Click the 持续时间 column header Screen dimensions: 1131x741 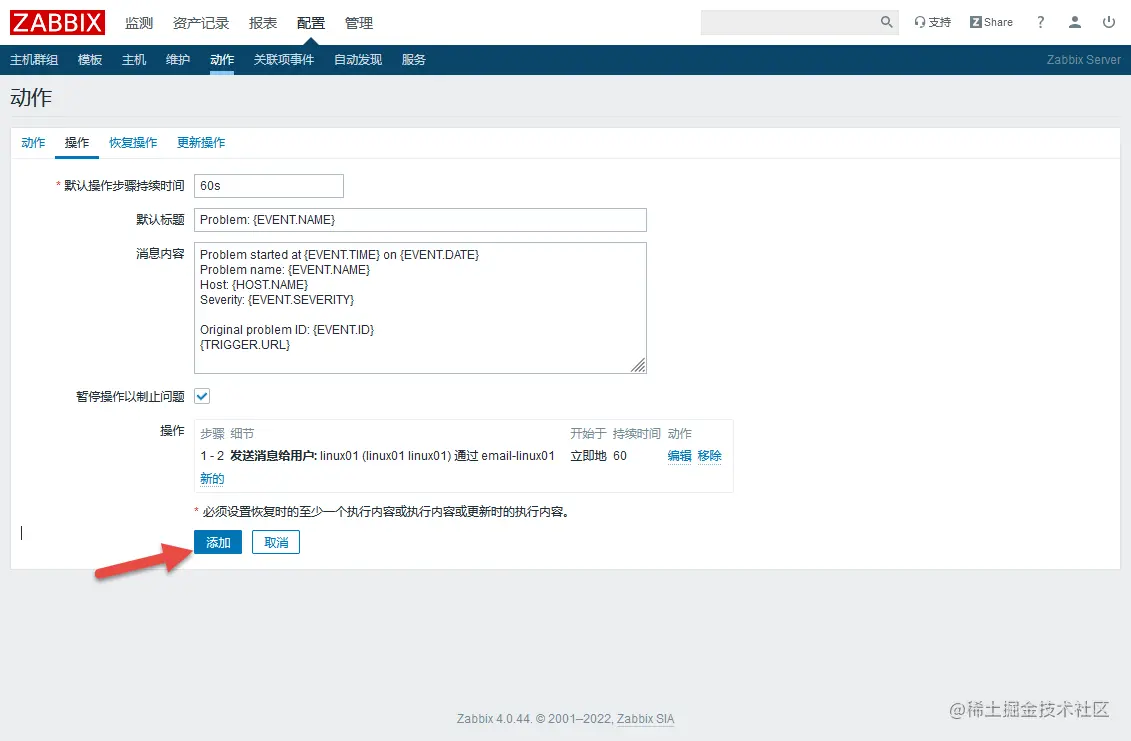(x=636, y=434)
